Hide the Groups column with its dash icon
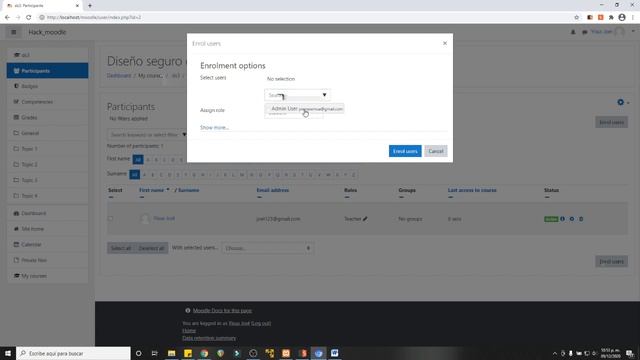The width and height of the screenshot is (640, 360). click(x=401, y=197)
